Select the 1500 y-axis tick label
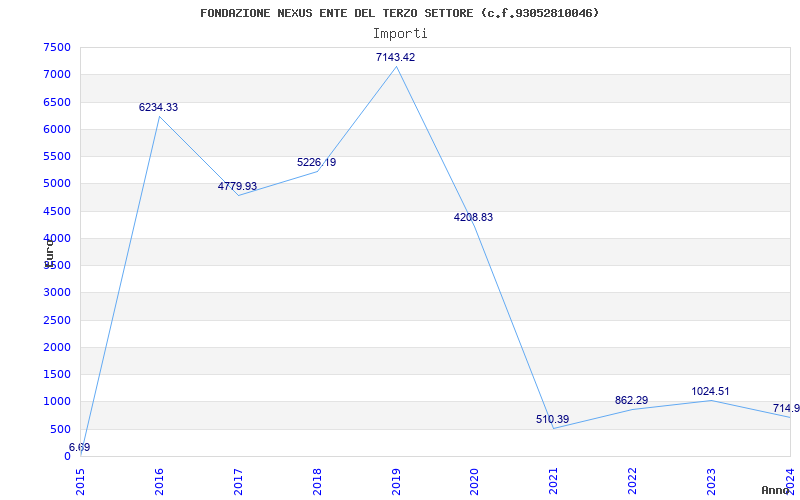 (57, 374)
